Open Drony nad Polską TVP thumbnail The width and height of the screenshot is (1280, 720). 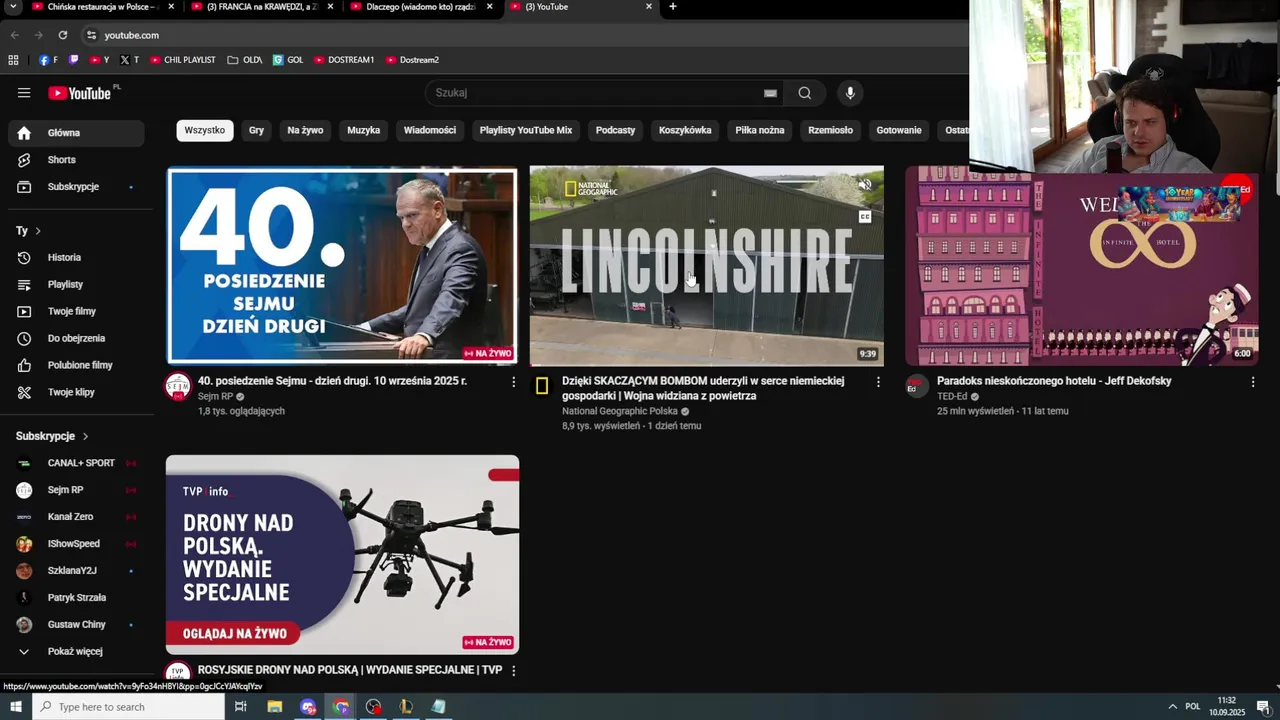click(x=342, y=555)
